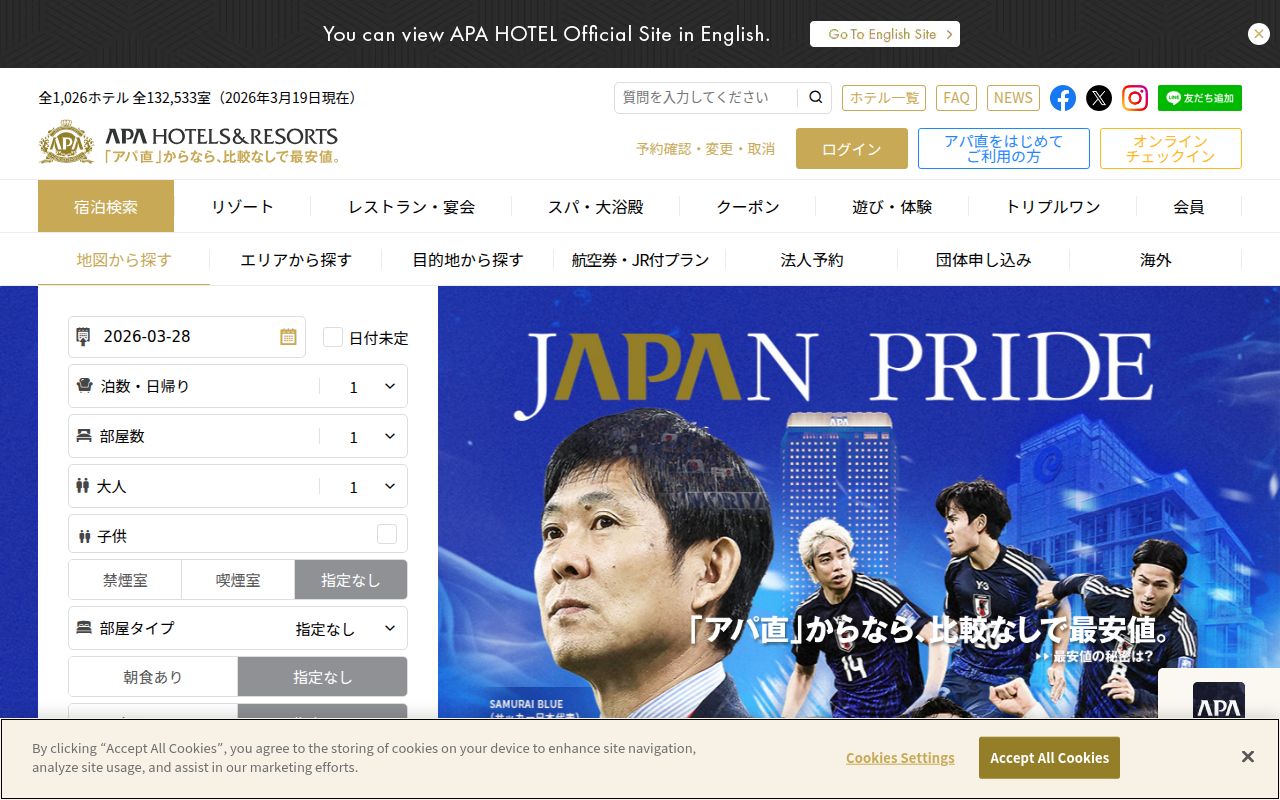Open the FAQ button
Image resolution: width=1280 pixels, height=800 pixels.
(957, 98)
